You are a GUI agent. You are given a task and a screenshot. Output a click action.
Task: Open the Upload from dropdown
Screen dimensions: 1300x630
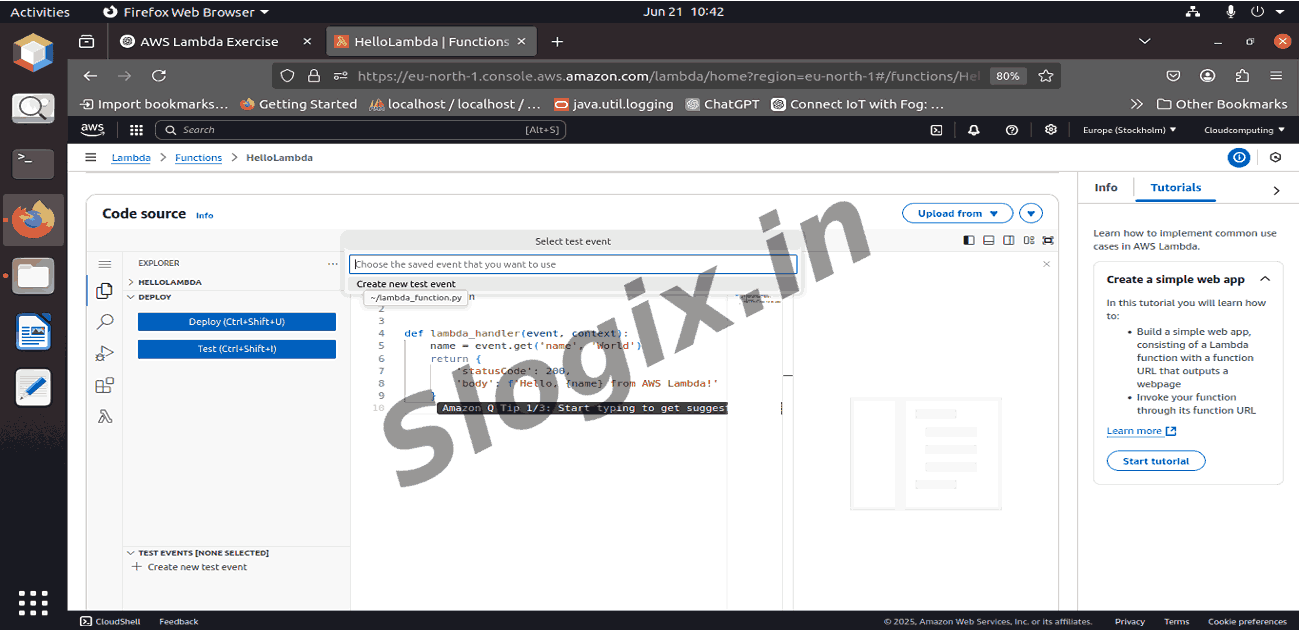[957, 213]
